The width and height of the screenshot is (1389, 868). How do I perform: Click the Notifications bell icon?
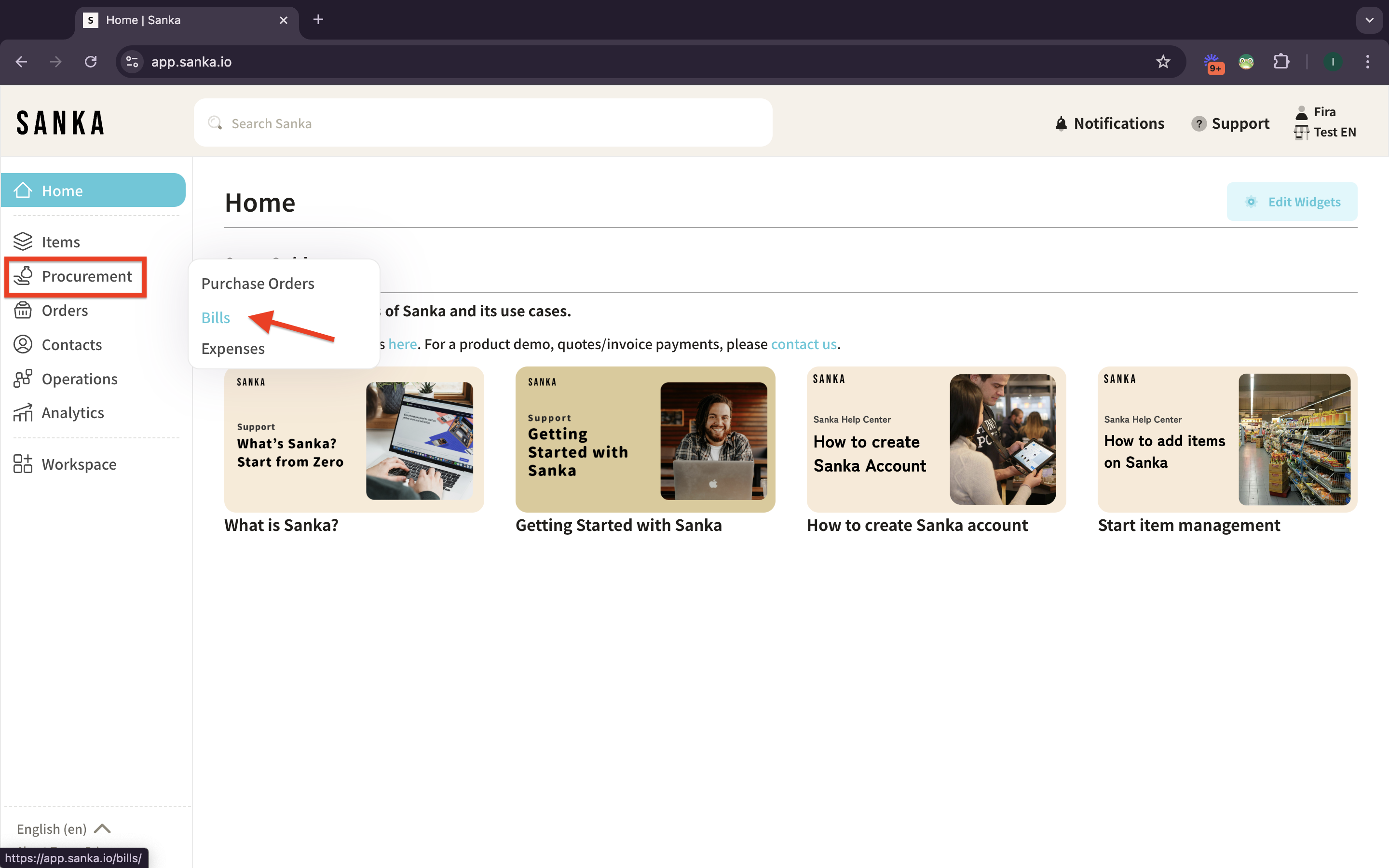click(1061, 123)
